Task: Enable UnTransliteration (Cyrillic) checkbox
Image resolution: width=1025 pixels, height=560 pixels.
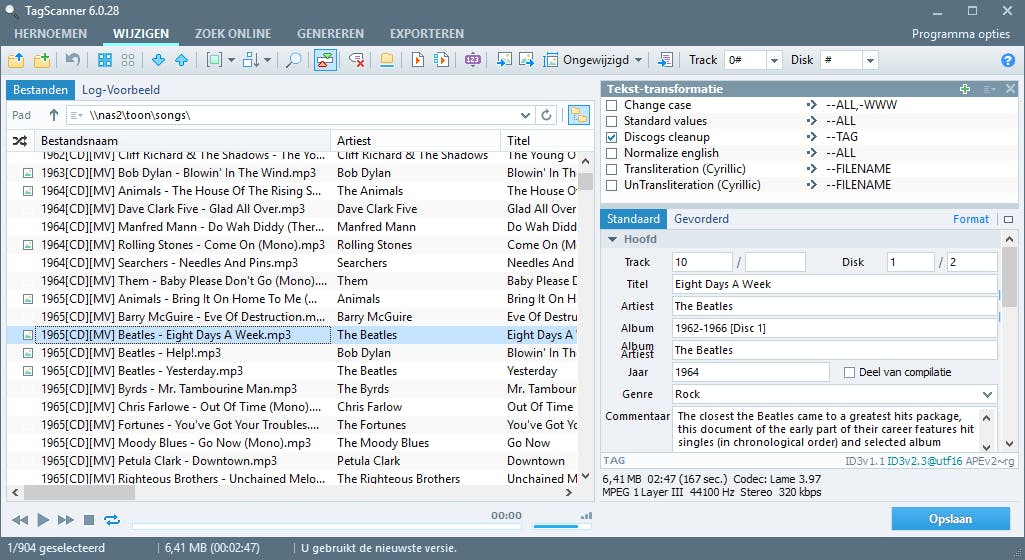Action: click(x=612, y=185)
